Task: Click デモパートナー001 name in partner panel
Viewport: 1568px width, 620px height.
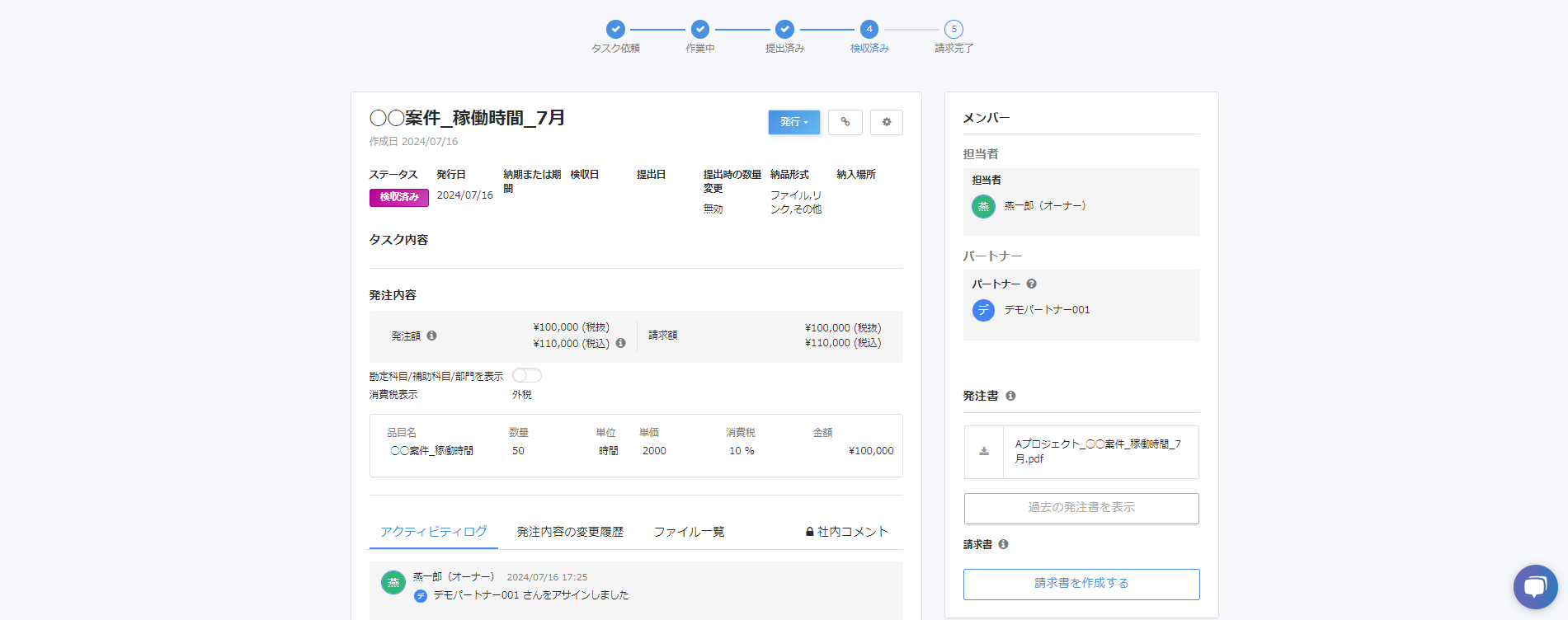Action: tap(1047, 310)
